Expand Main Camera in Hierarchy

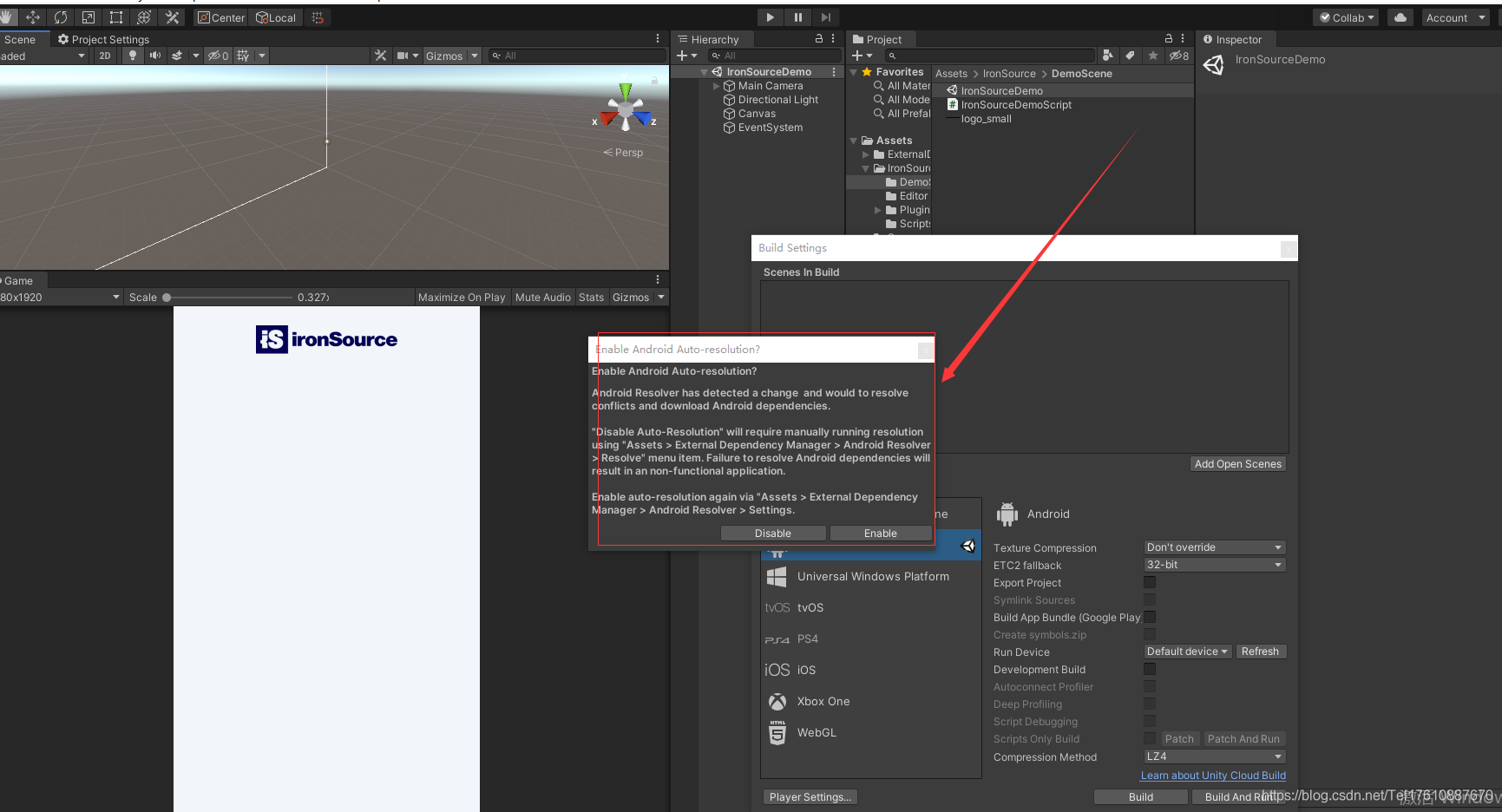(716, 86)
